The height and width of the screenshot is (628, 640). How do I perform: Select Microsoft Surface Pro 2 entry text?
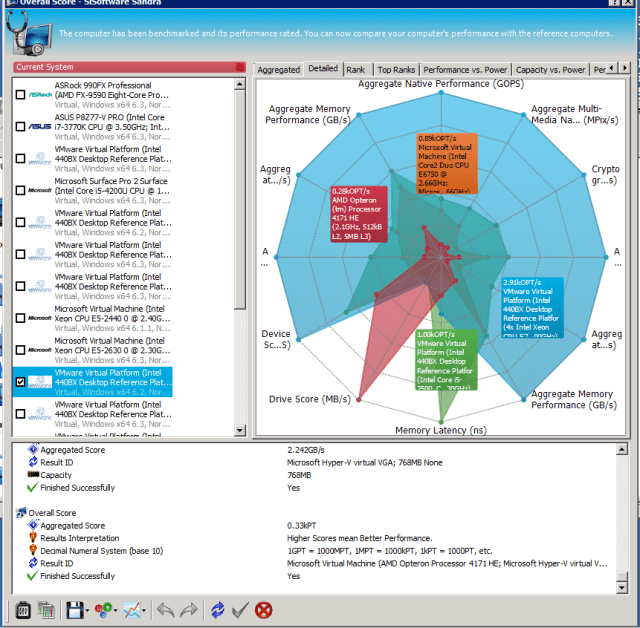point(112,191)
